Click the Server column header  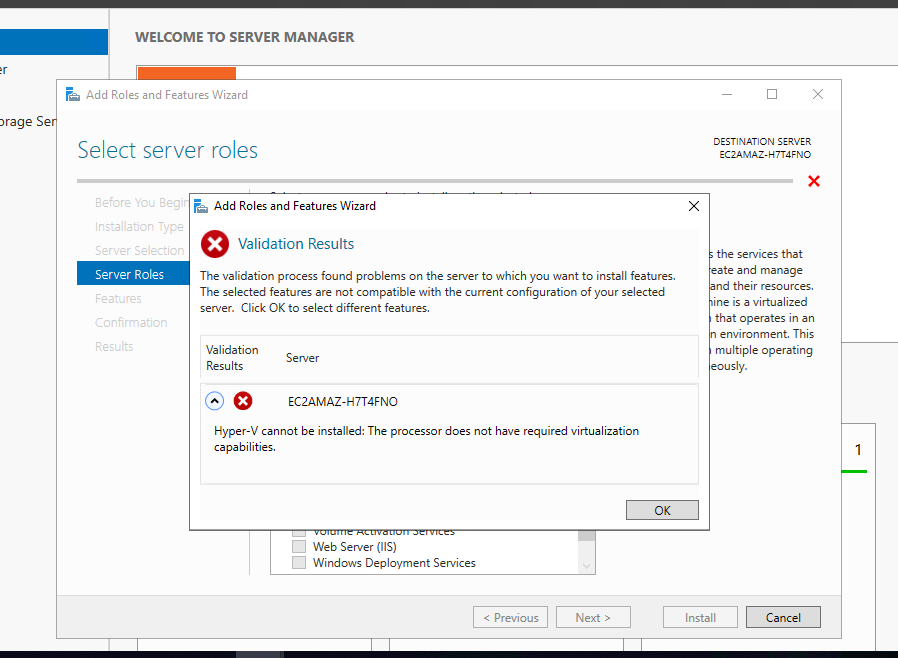pyautogui.click(x=302, y=358)
